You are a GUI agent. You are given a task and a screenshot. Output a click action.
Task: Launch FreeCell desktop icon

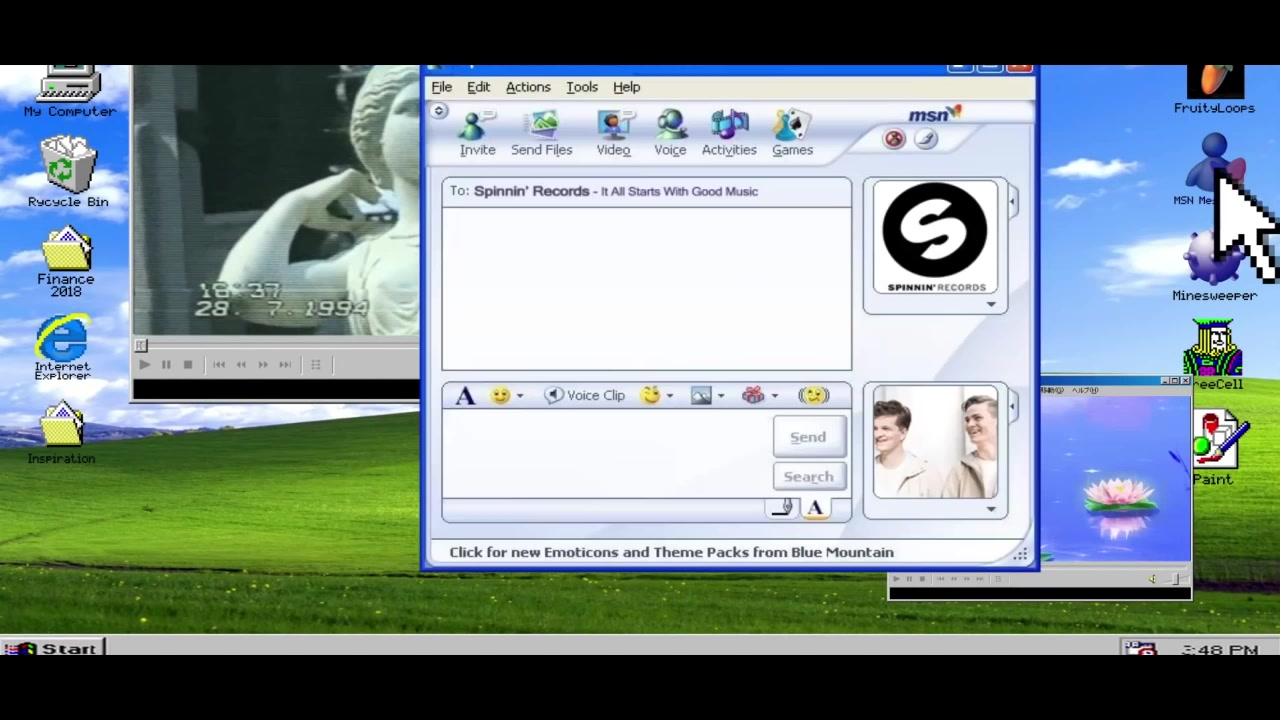coord(1214,355)
